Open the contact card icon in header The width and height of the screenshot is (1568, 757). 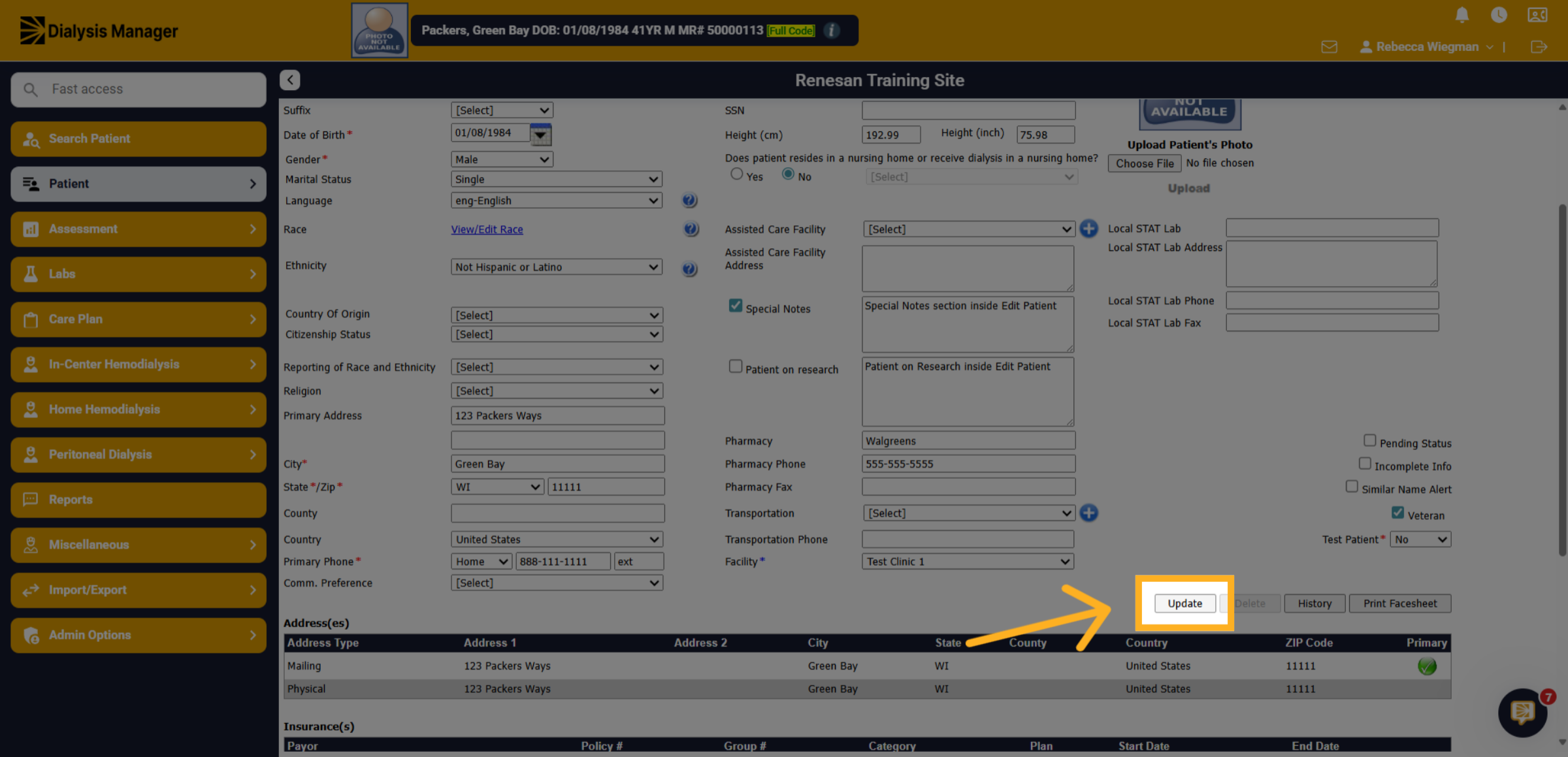click(x=1537, y=15)
